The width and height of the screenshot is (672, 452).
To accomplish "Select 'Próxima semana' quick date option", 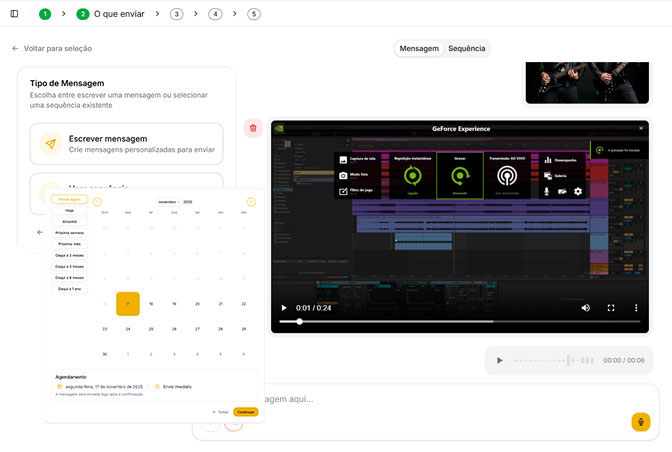I will [69, 233].
